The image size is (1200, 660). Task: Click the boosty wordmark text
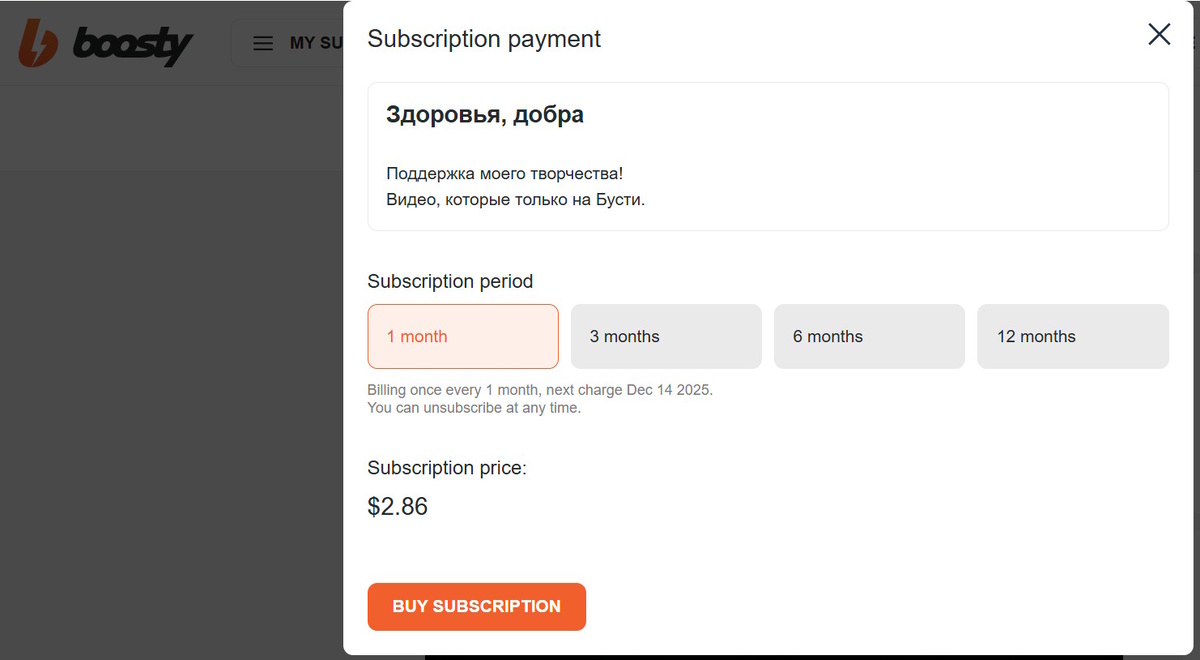pyautogui.click(x=134, y=44)
